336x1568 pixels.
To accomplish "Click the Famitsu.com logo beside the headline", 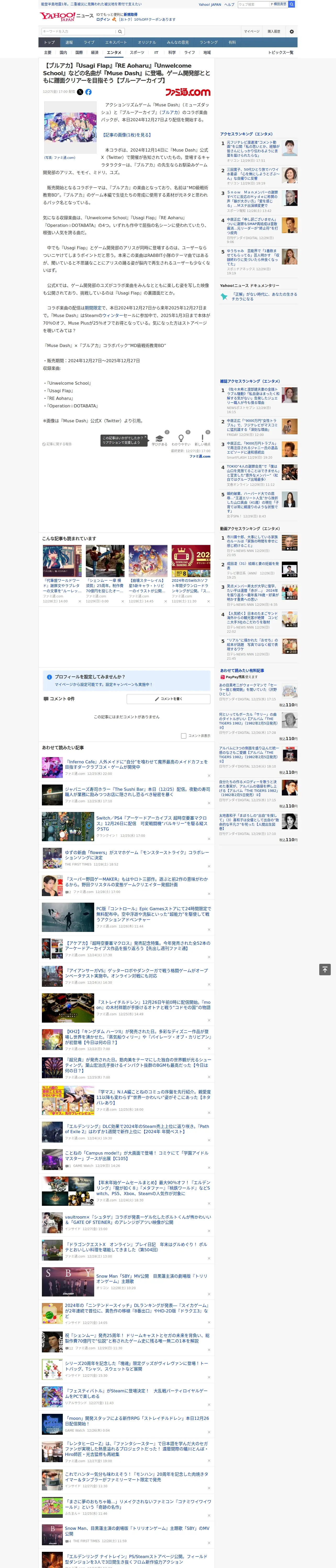I will tap(188, 92).
